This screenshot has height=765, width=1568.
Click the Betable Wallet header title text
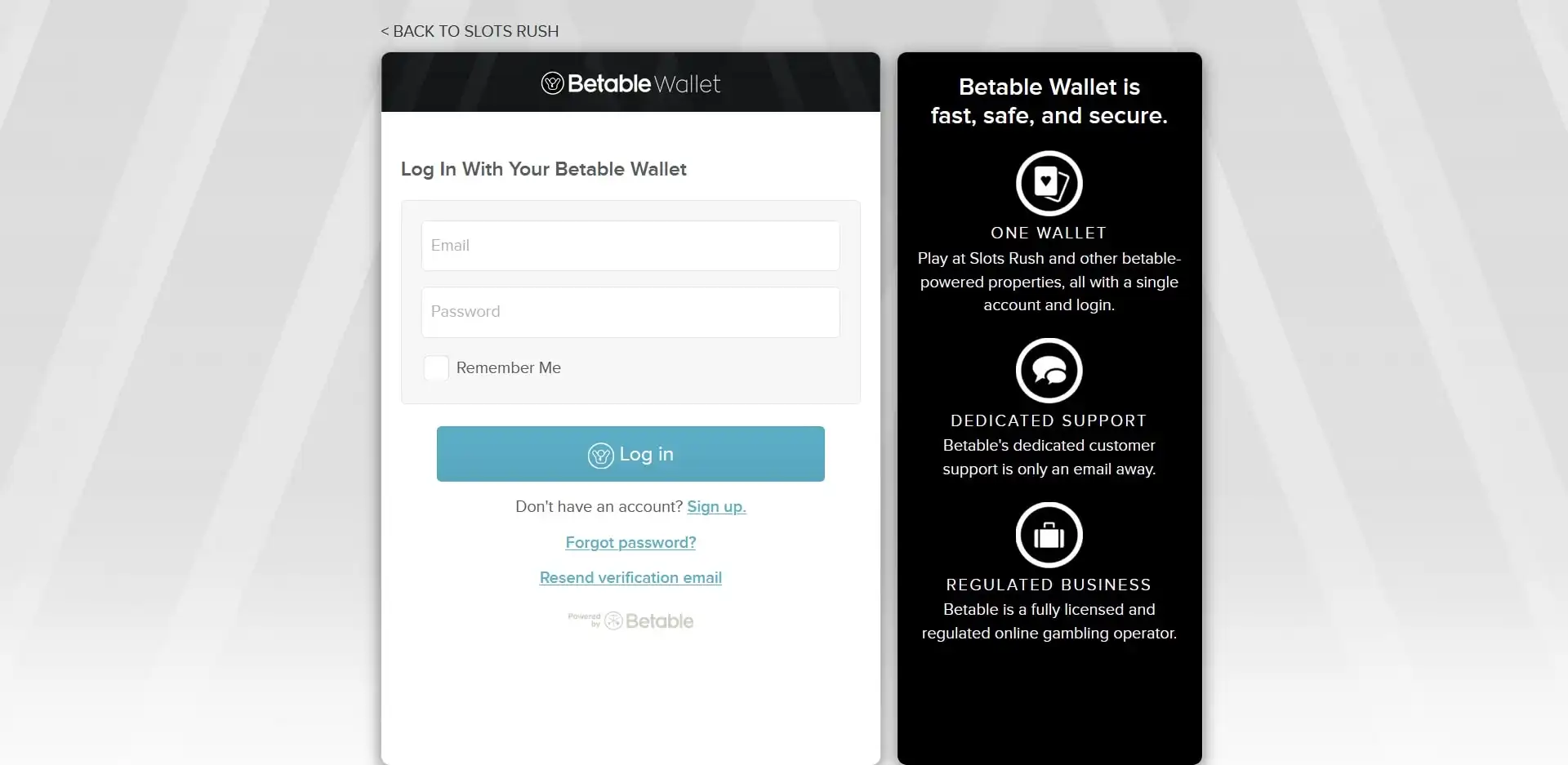(x=644, y=83)
